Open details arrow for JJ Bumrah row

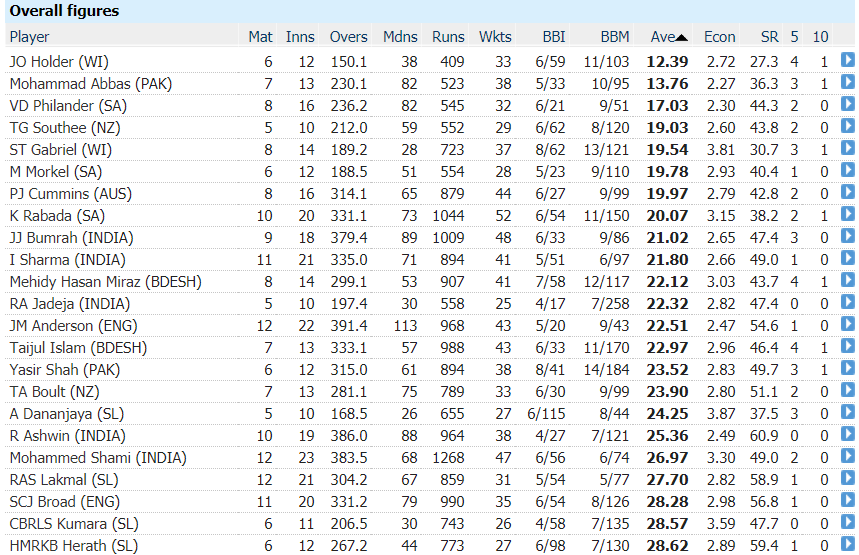point(847,236)
